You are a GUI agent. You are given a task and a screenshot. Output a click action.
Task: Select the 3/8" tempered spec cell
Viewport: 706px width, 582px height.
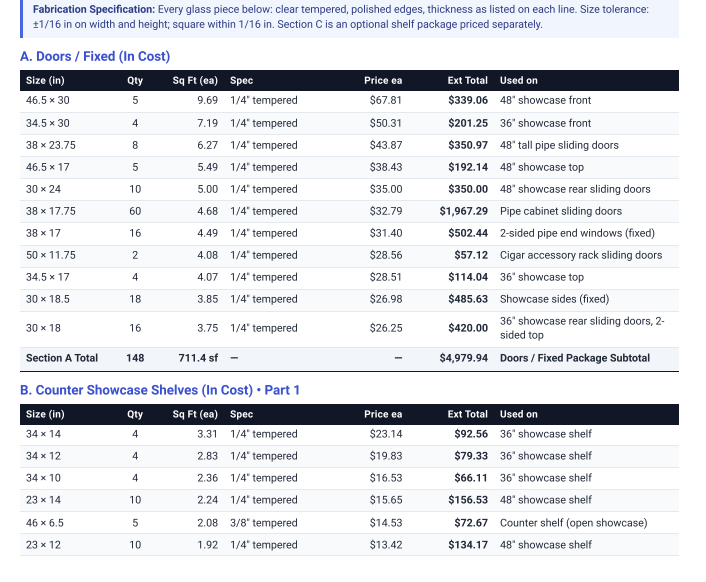(263, 523)
